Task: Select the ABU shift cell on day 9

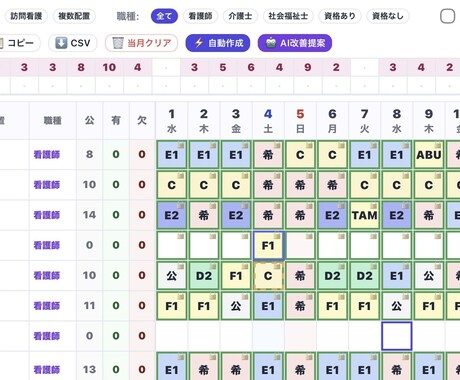Action: [x=429, y=155]
